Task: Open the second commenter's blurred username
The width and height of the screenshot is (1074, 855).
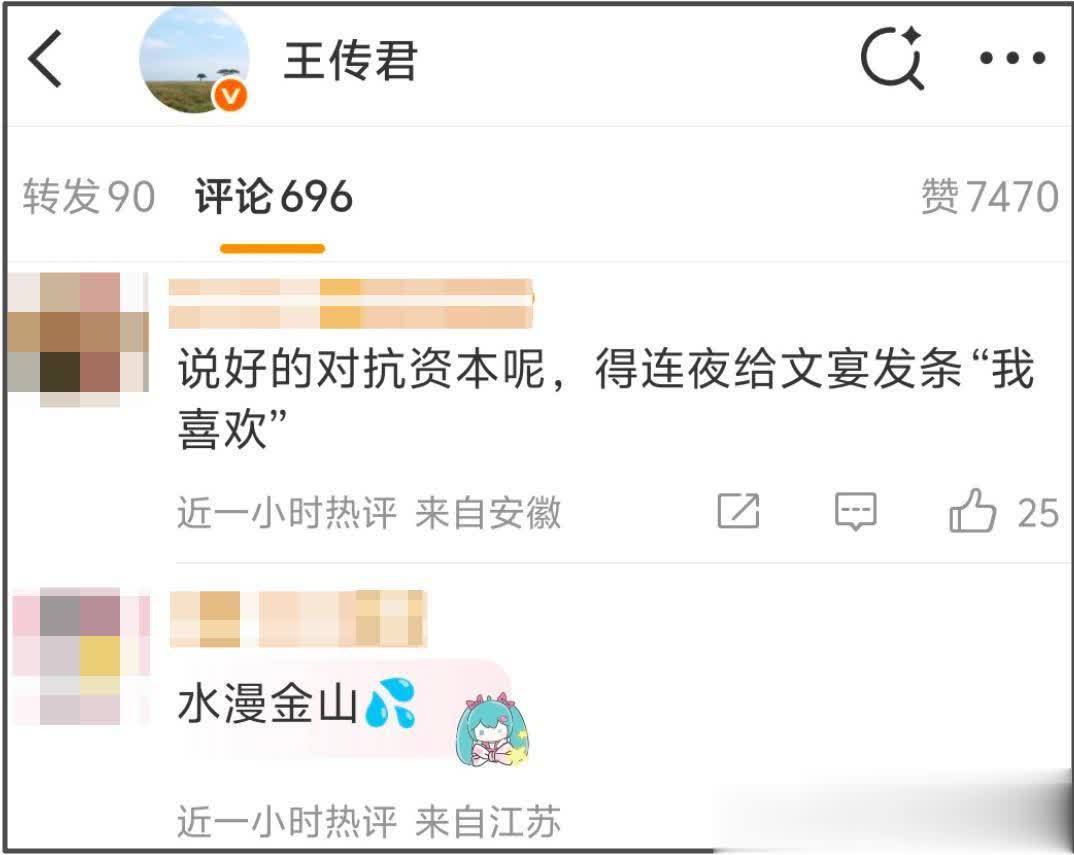Action: (298, 619)
